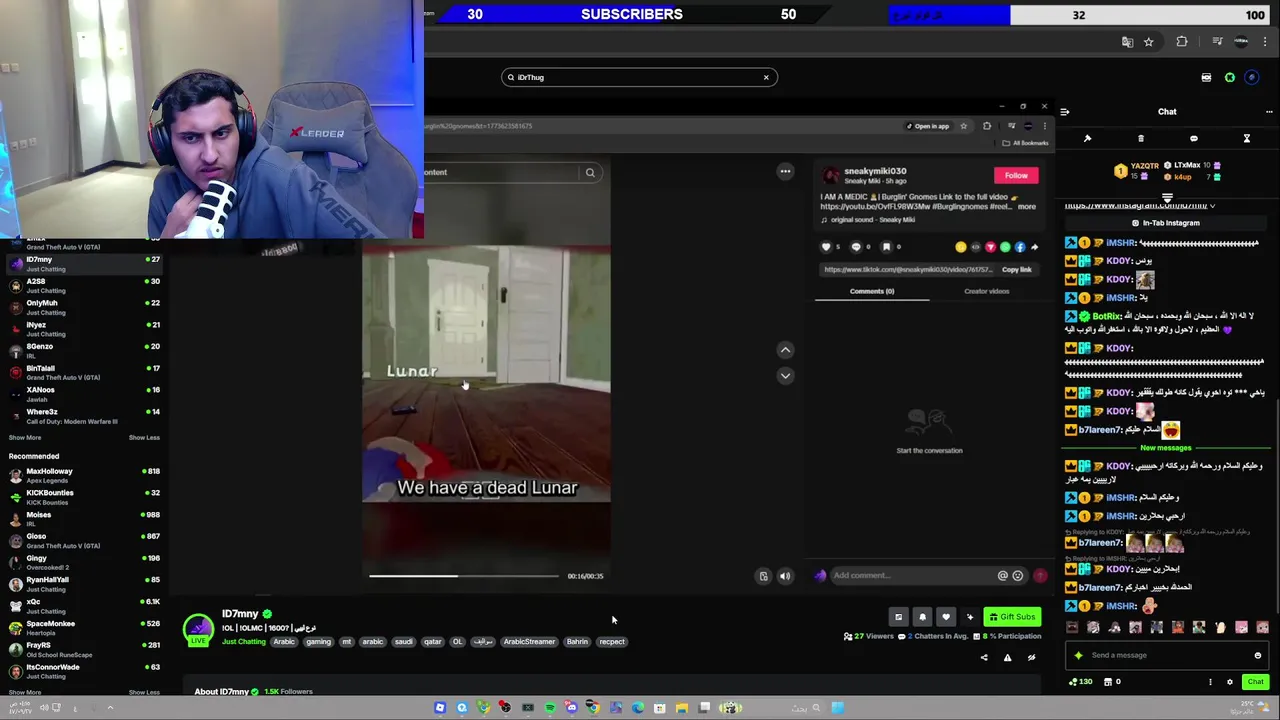Click Open in app button
1280x720 pixels.
[x=927, y=126]
